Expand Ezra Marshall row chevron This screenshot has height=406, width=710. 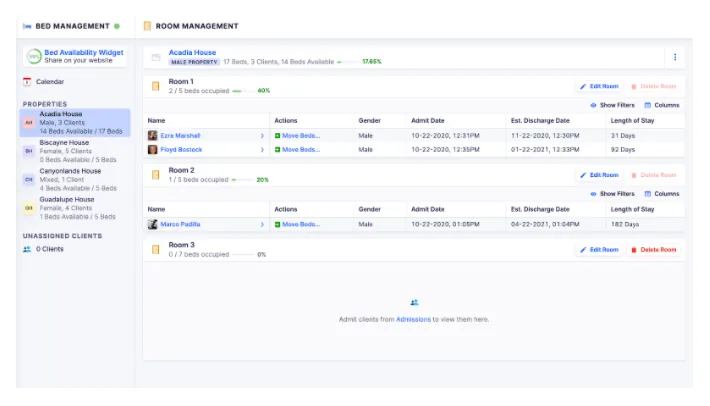[x=262, y=136]
